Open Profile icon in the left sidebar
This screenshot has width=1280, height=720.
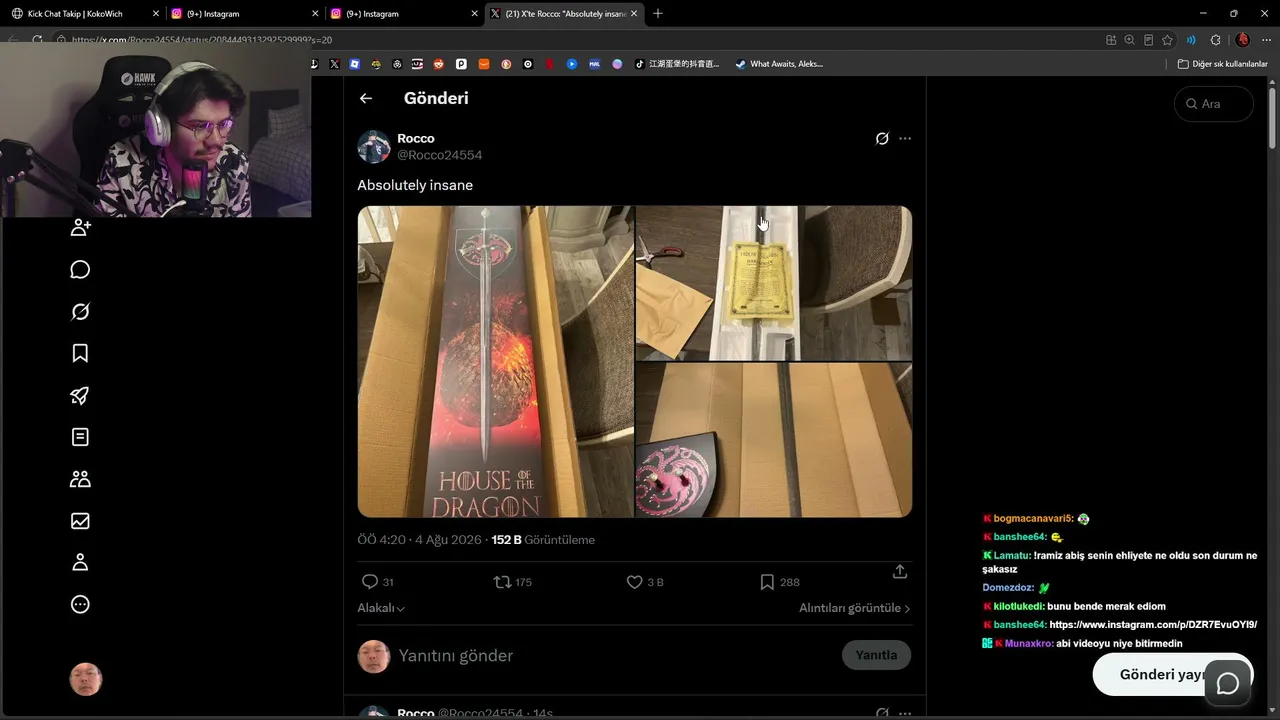[x=81, y=562]
